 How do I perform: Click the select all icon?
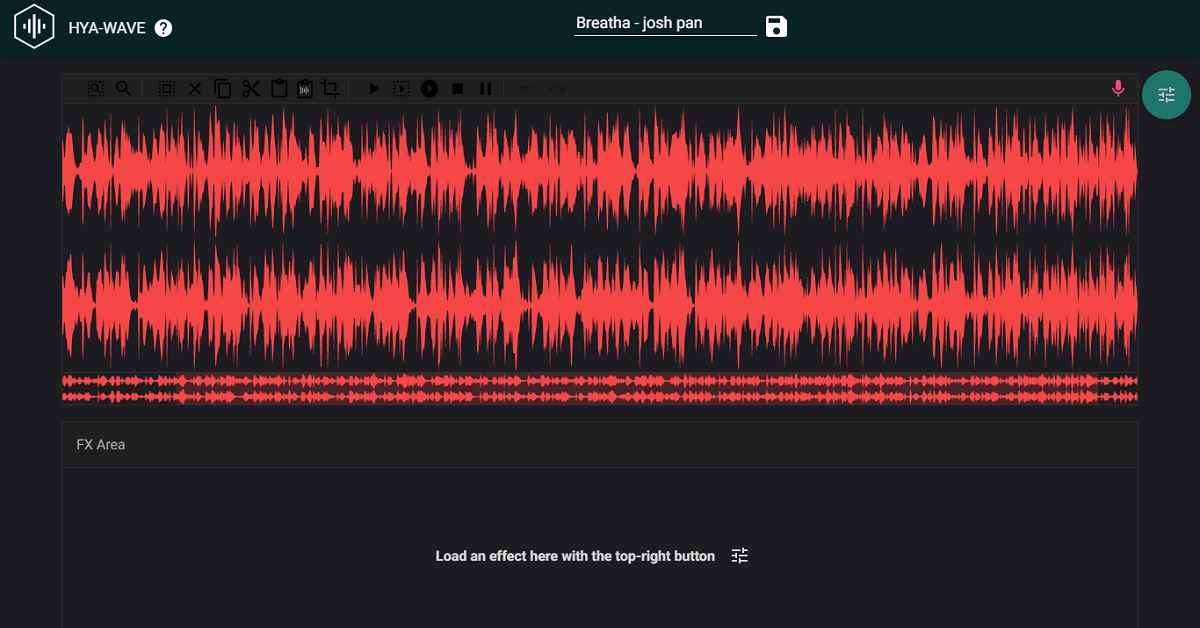(167, 89)
